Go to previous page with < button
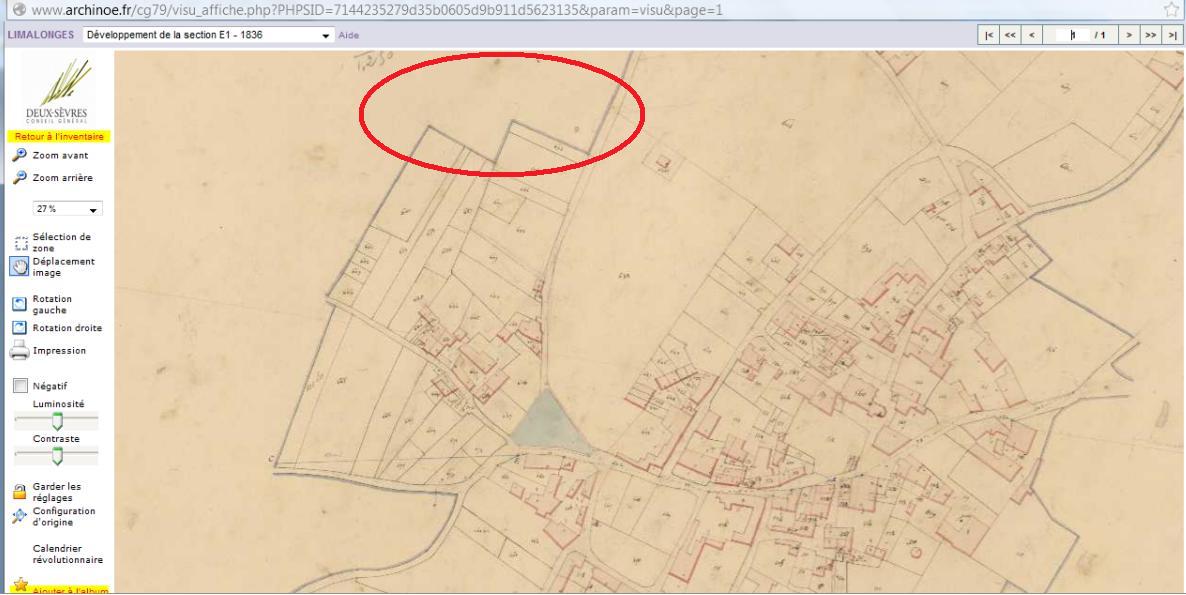This screenshot has height=595, width=1186. coord(1032,35)
